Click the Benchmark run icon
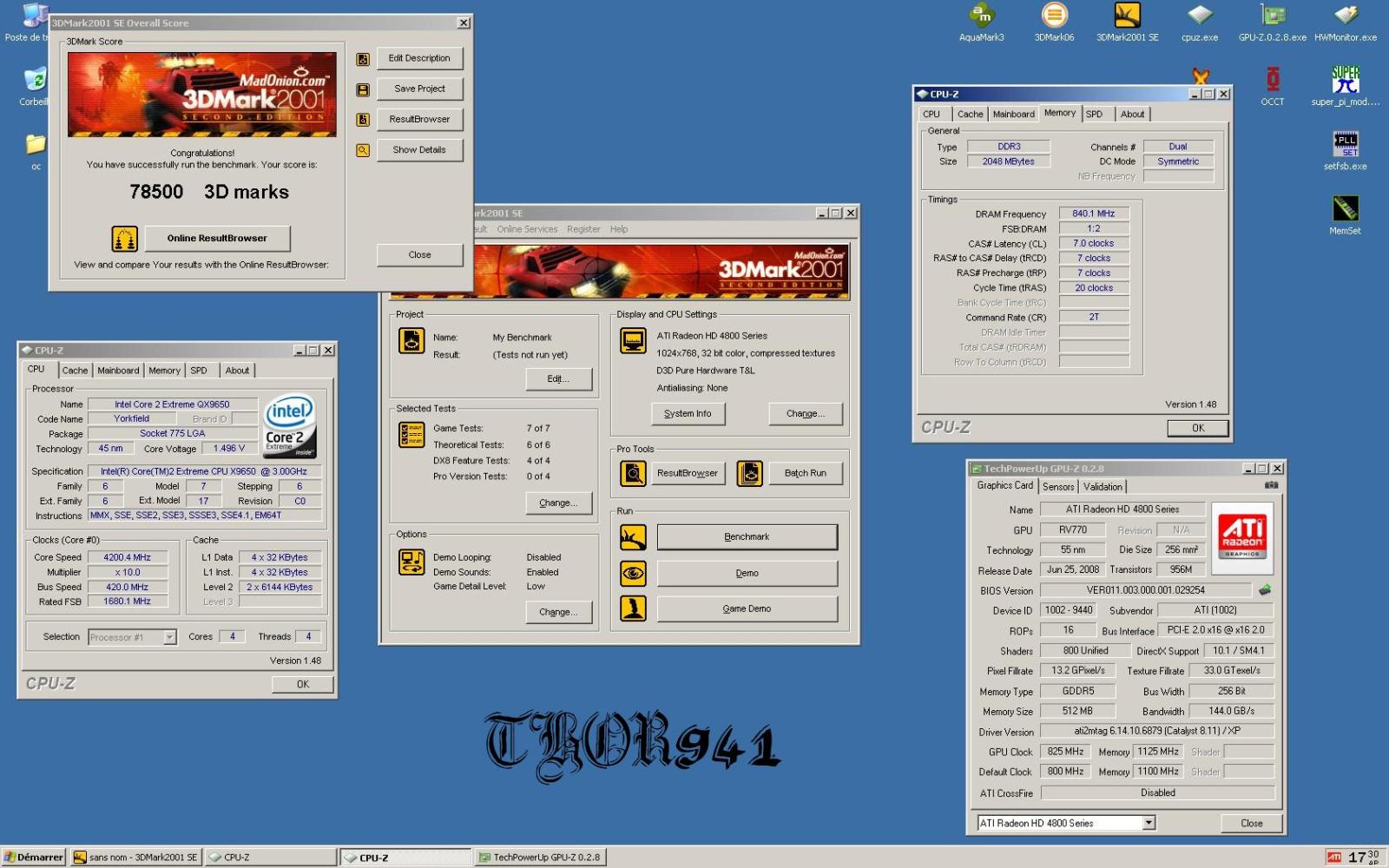Image resolution: width=1389 pixels, height=868 pixels. click(x=633, y=537)
